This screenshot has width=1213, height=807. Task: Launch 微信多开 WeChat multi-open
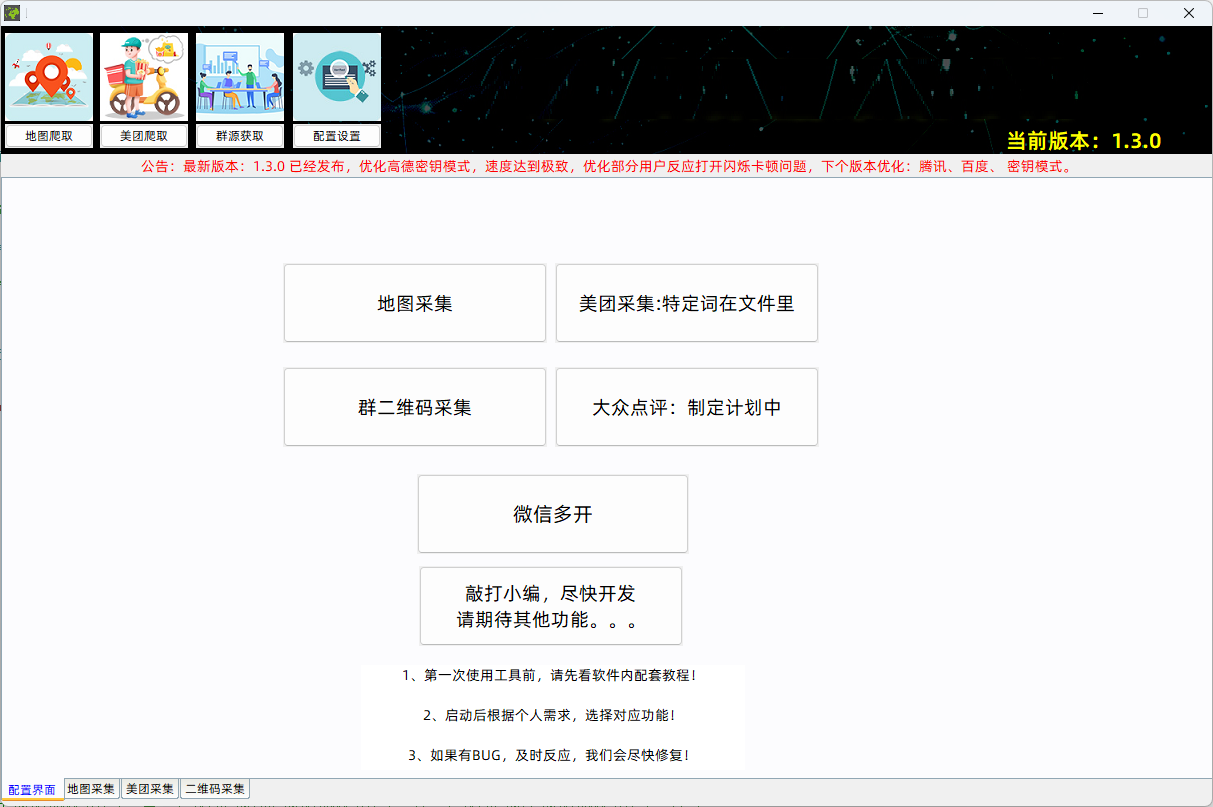tap(552, 513)
